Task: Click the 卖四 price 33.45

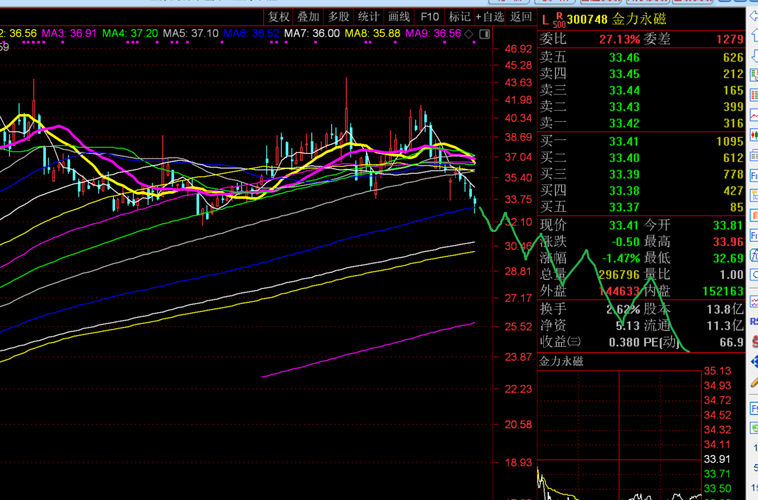Action: (624, 74)
